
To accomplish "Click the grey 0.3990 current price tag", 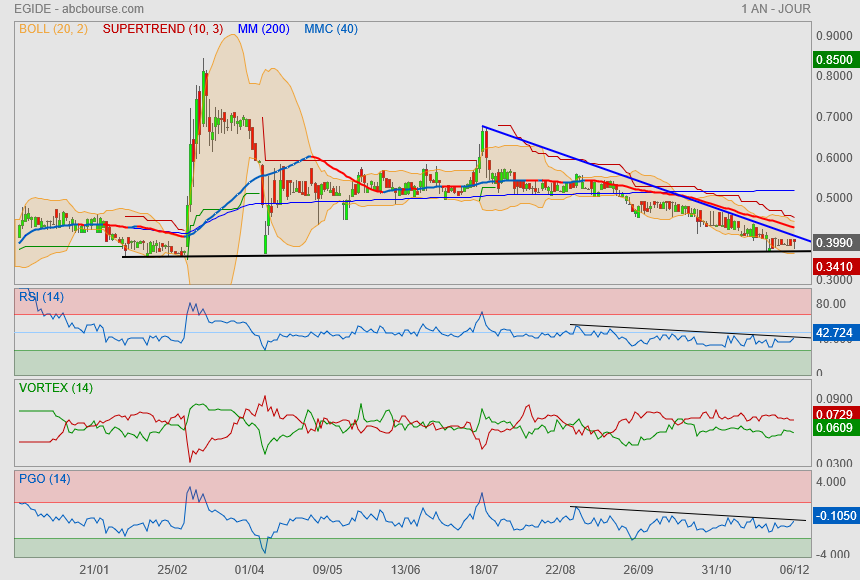I will (834, 243).
